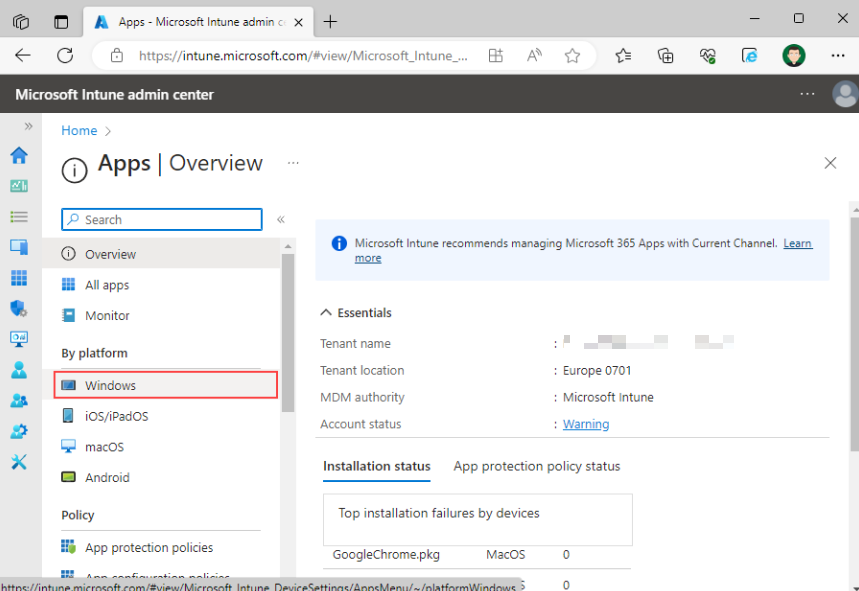This screenshot has width=859, height=591.
Task: Close the Apps Intune tab
Action: (x=299, y=22)
